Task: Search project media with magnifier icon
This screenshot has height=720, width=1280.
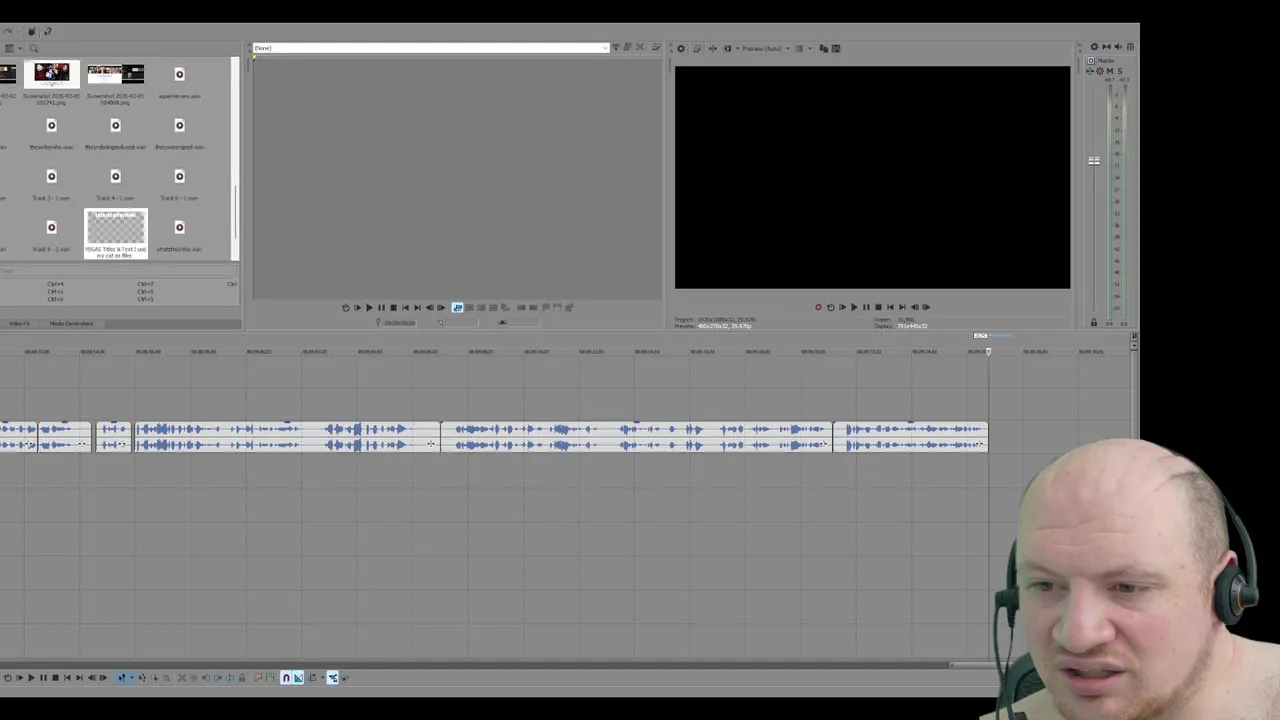Action: pyautogui.click(x=33, y=48)
